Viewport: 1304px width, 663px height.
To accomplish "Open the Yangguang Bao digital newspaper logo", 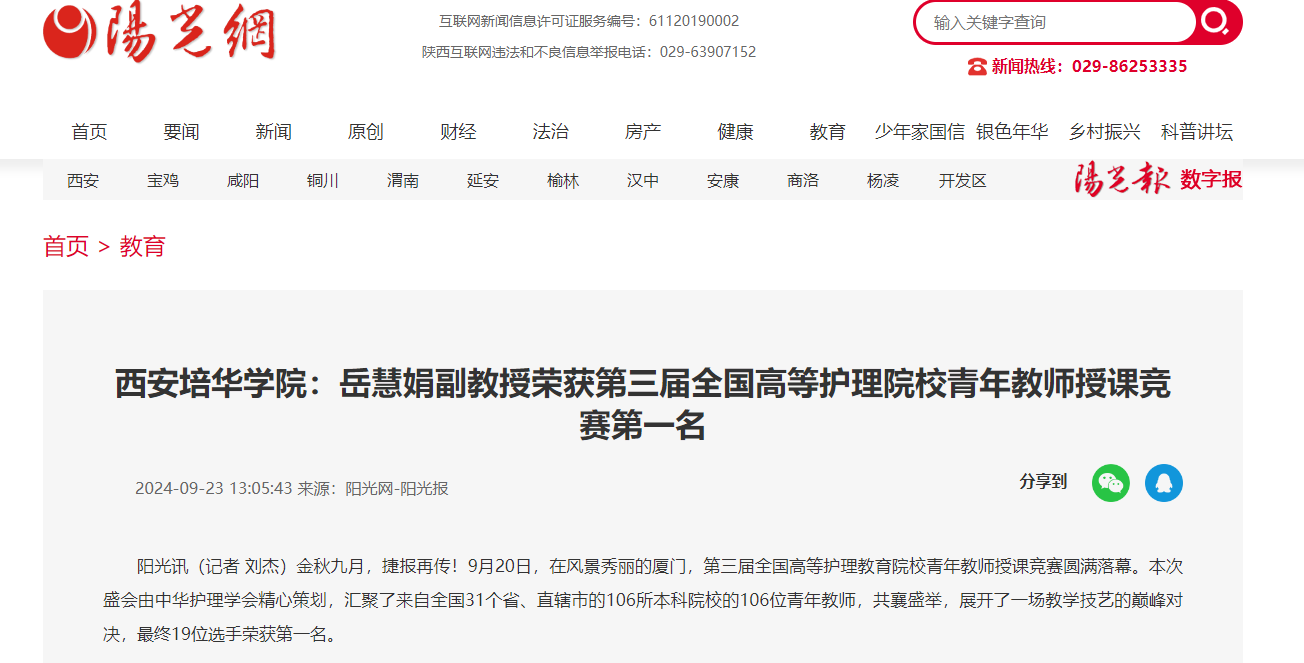I will pos(1121,180).
